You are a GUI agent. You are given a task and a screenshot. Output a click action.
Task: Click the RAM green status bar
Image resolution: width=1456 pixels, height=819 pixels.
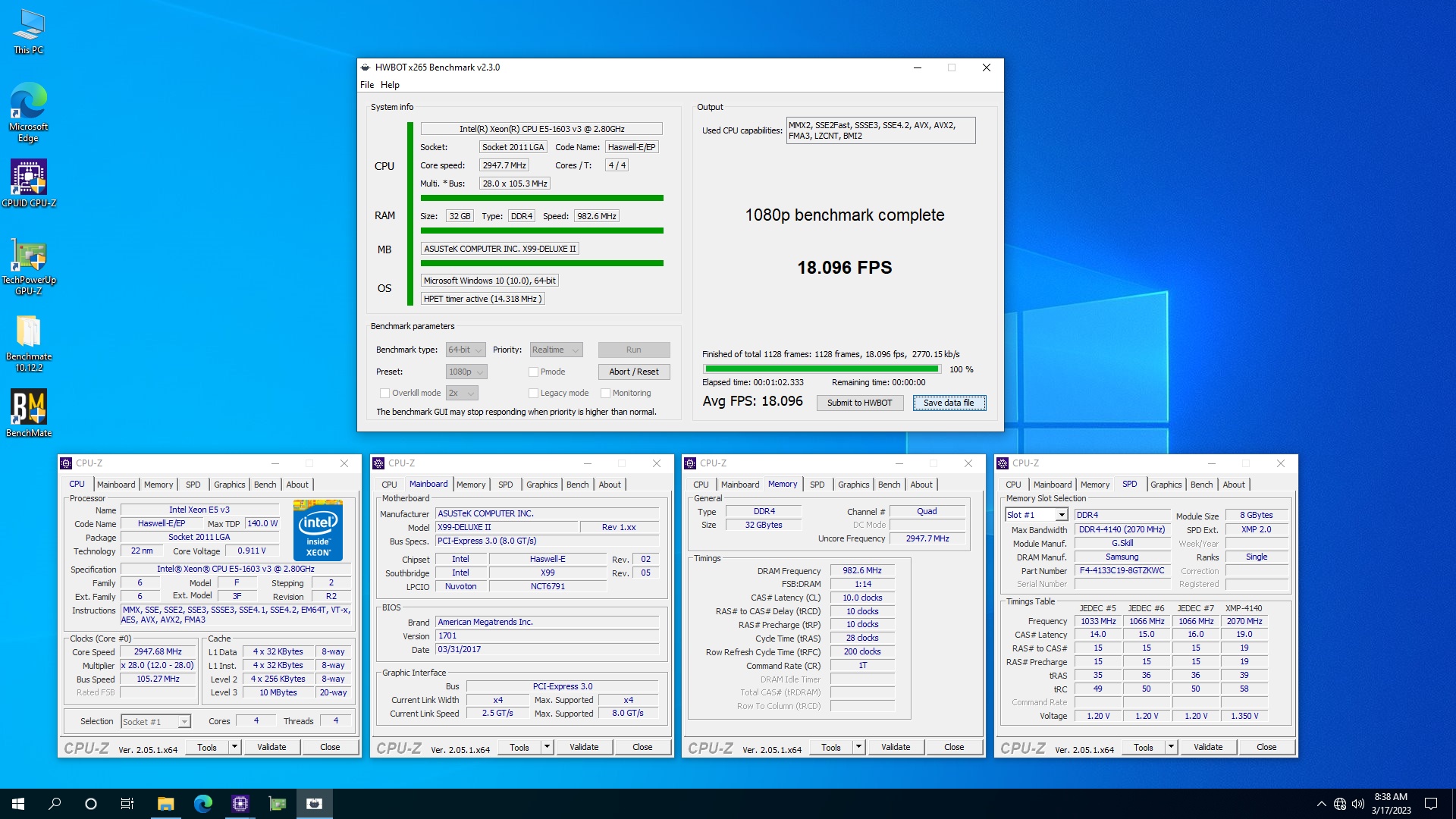point(541,231)
